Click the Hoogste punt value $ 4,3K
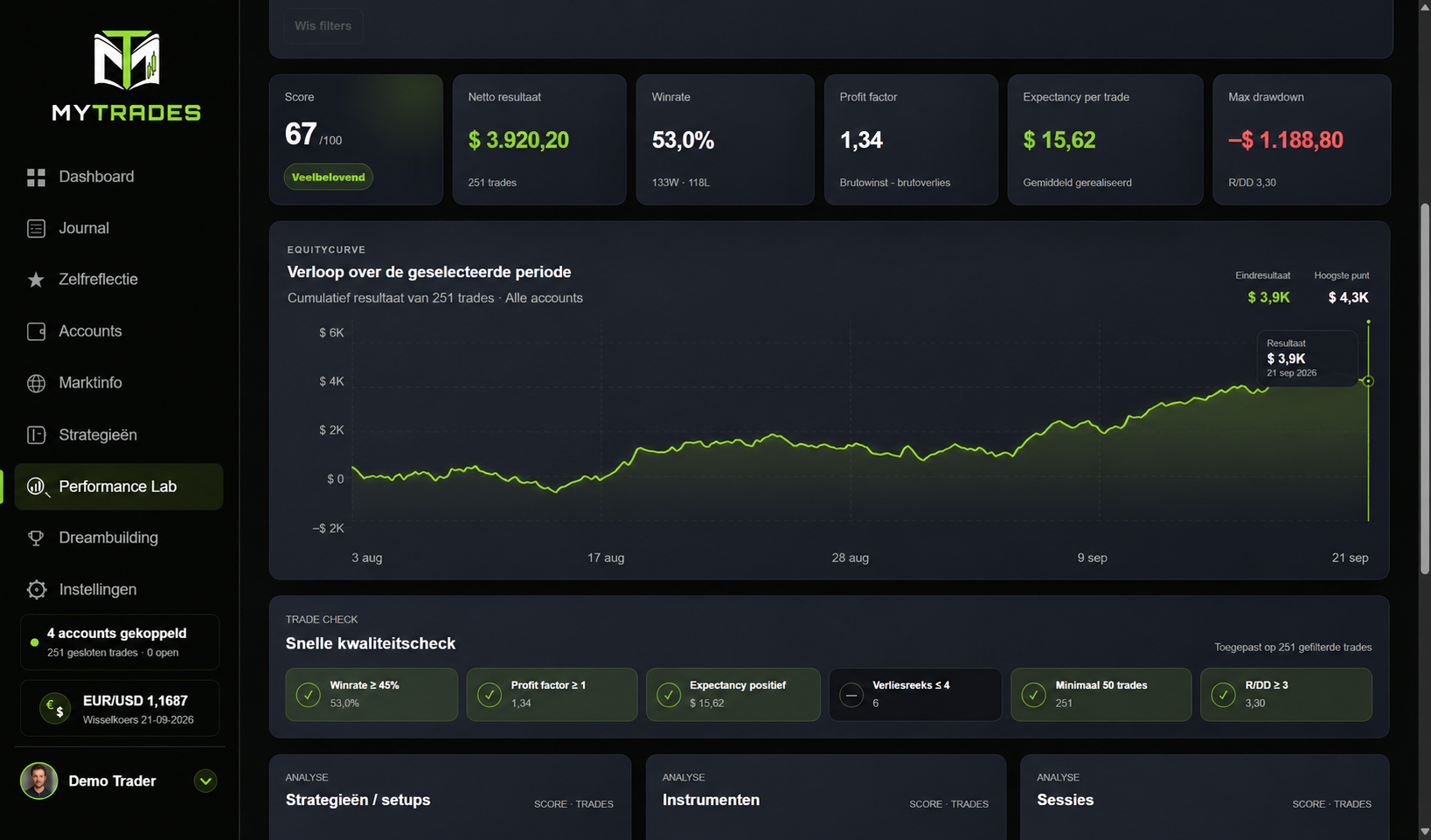 [x=1348, y=298]
